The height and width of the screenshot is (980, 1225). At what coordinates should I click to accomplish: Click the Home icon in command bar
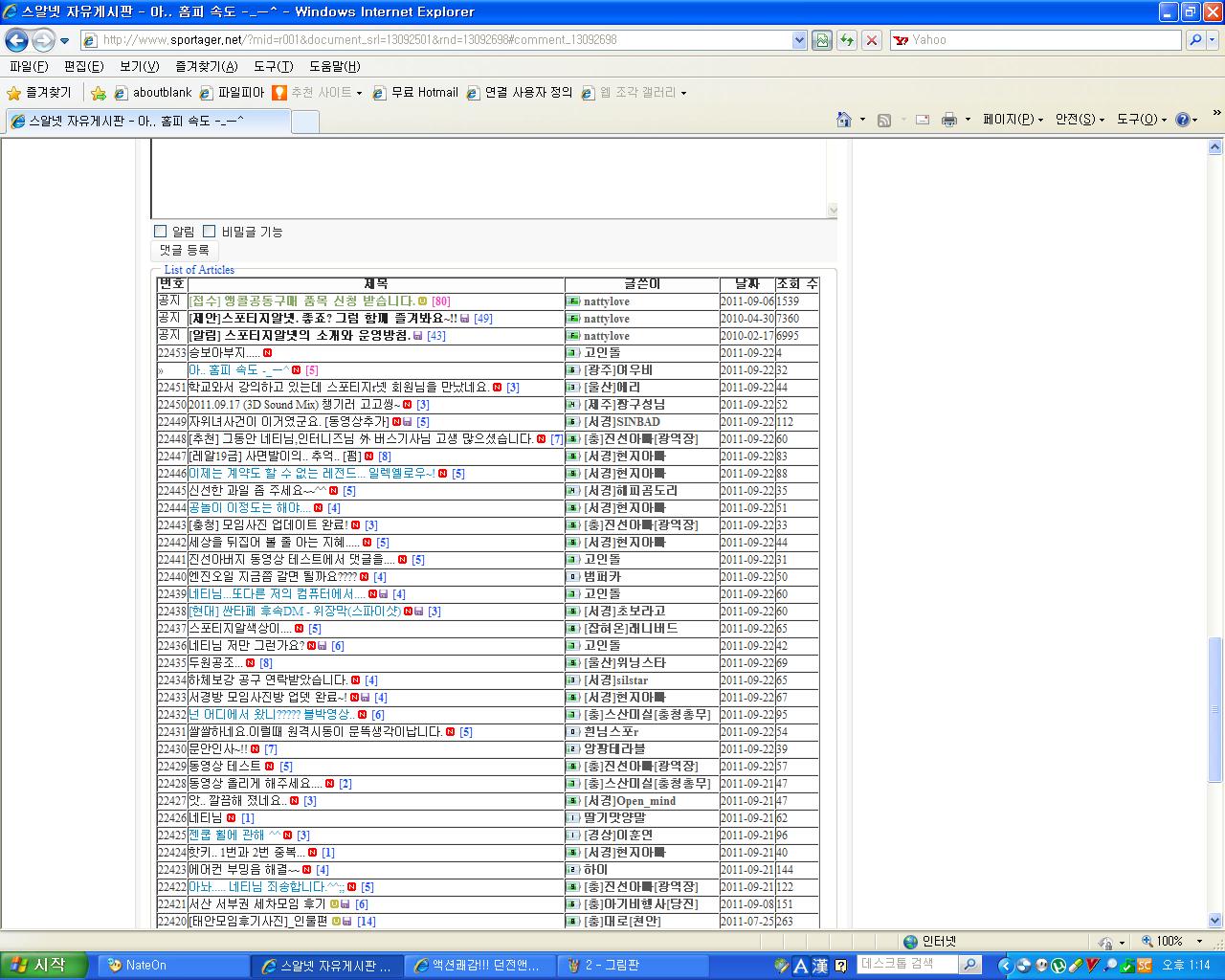[844, 120]
